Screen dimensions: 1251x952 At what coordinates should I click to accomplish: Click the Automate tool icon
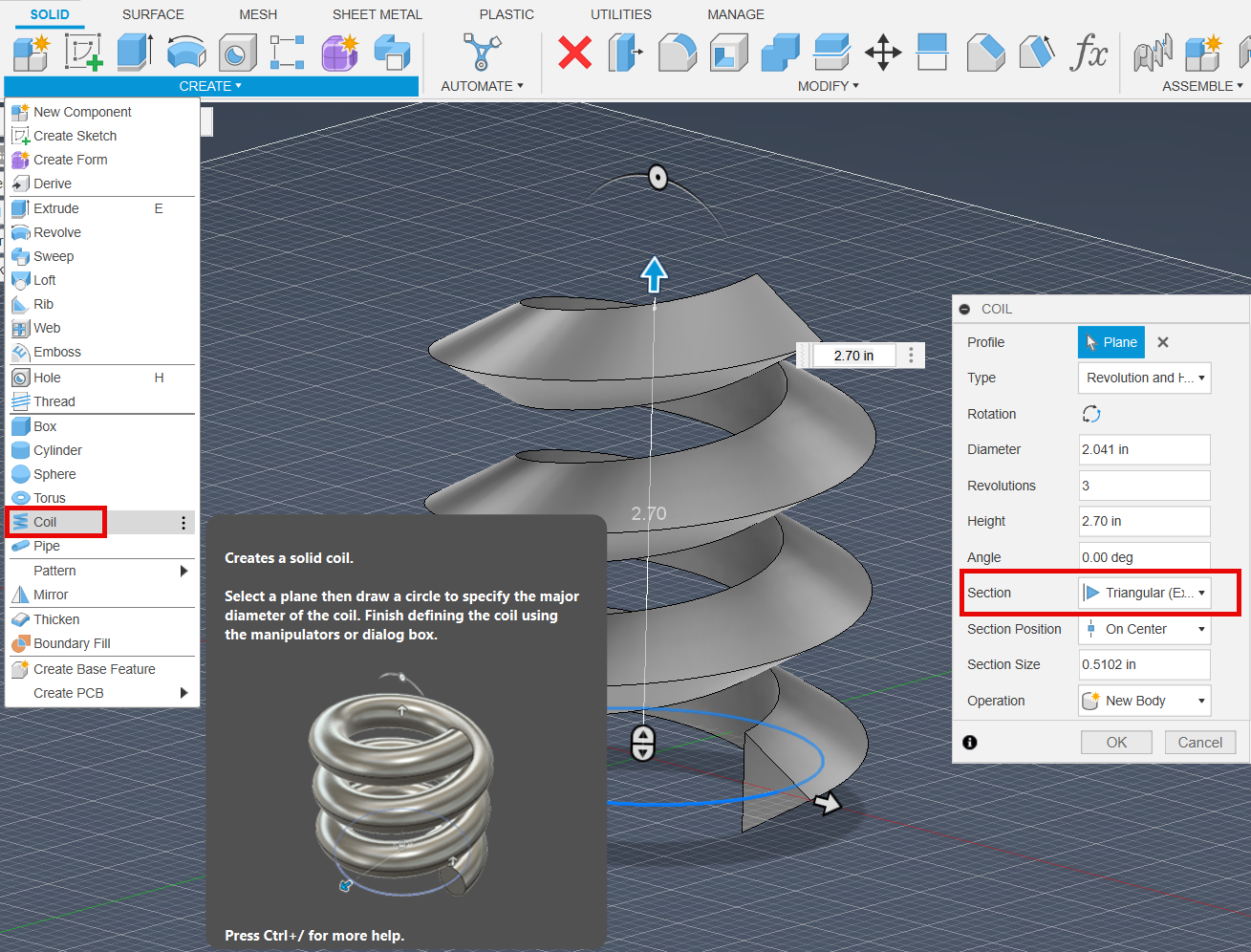click(x=482, y=53)
